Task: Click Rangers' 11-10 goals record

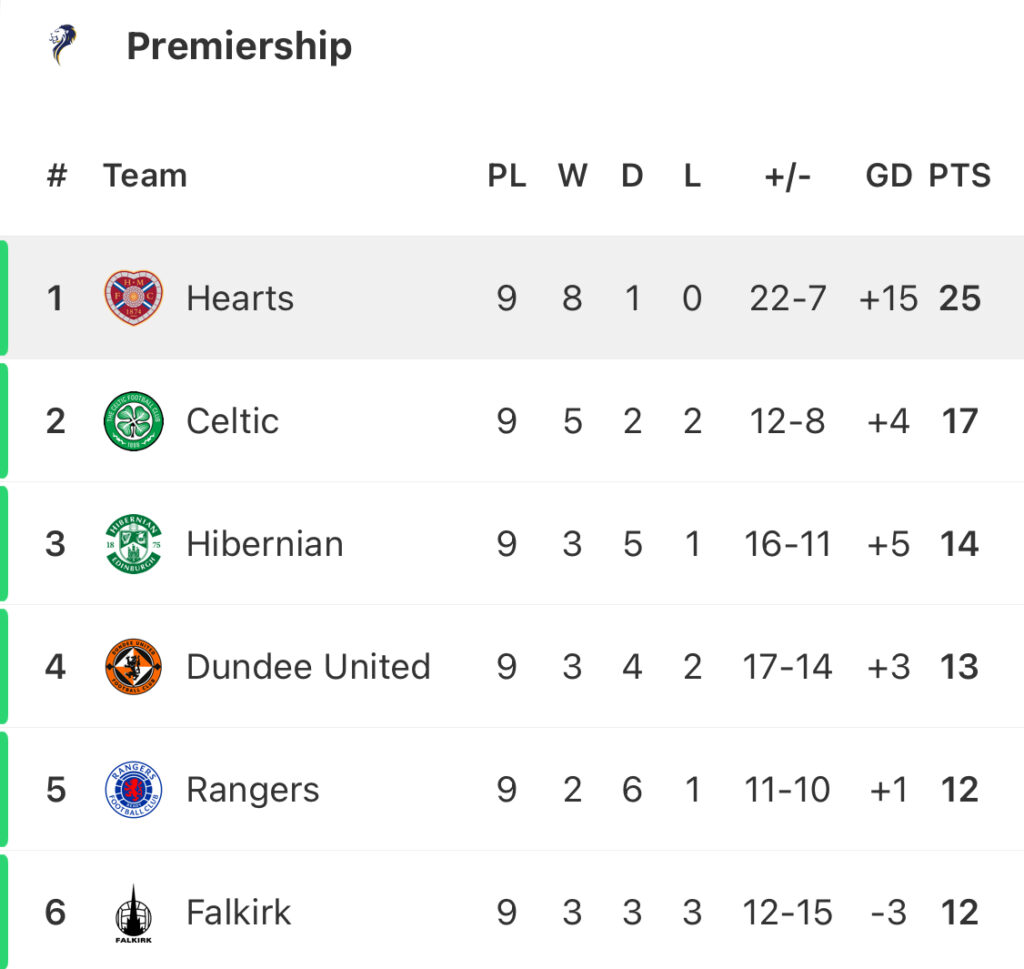Action: point(787,790)
